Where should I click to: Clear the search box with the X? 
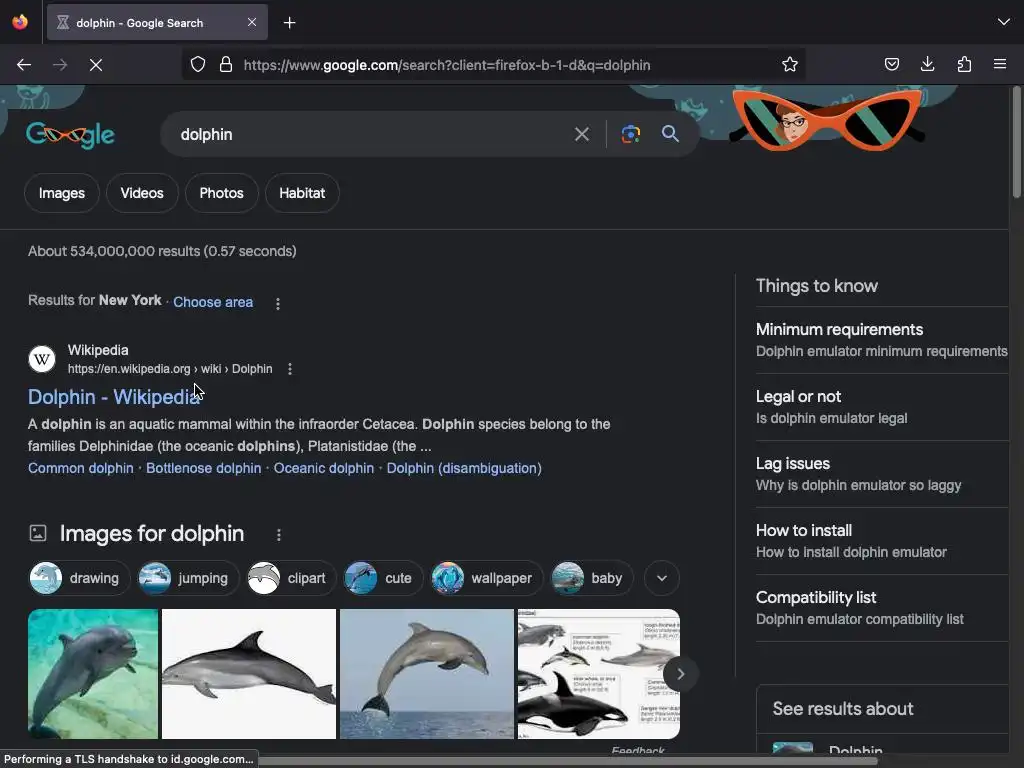[581, 135]
